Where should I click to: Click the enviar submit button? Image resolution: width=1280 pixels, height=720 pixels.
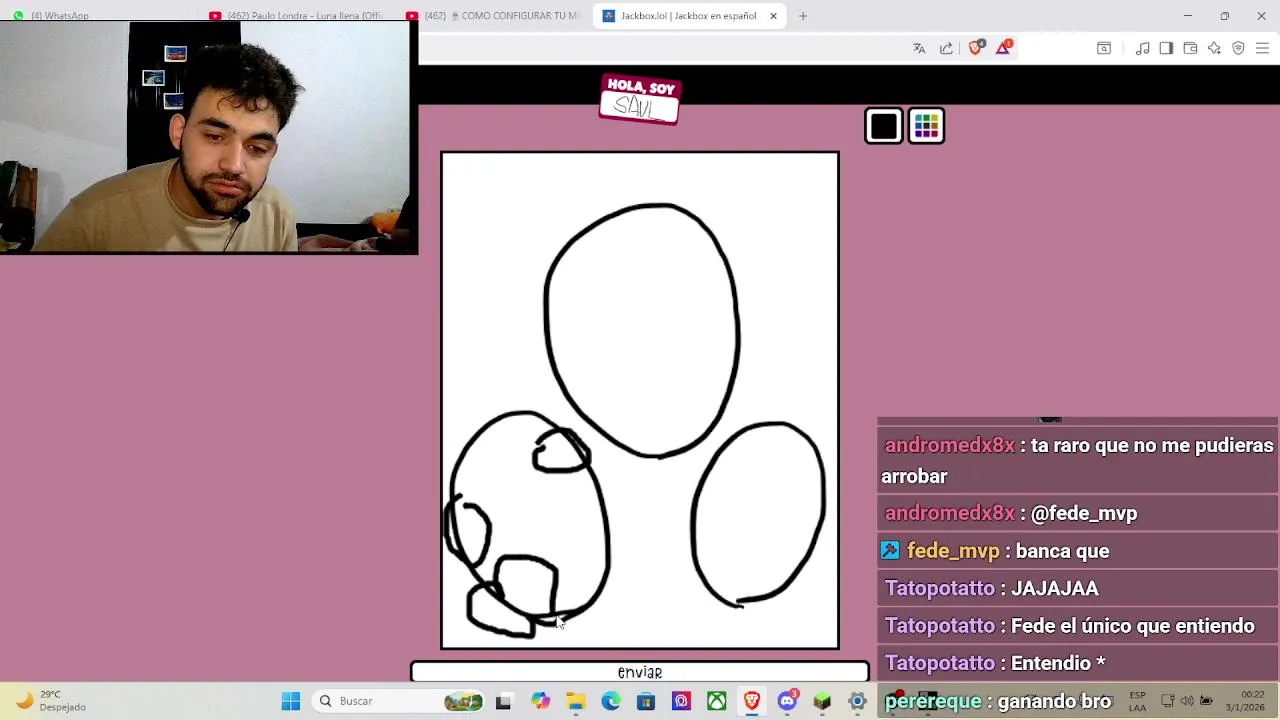pos(640,672)
